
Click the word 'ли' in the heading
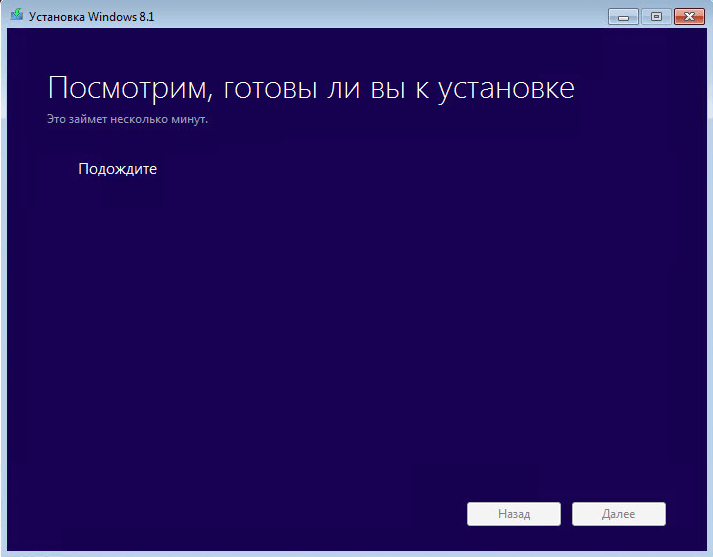tap(343, 88)
